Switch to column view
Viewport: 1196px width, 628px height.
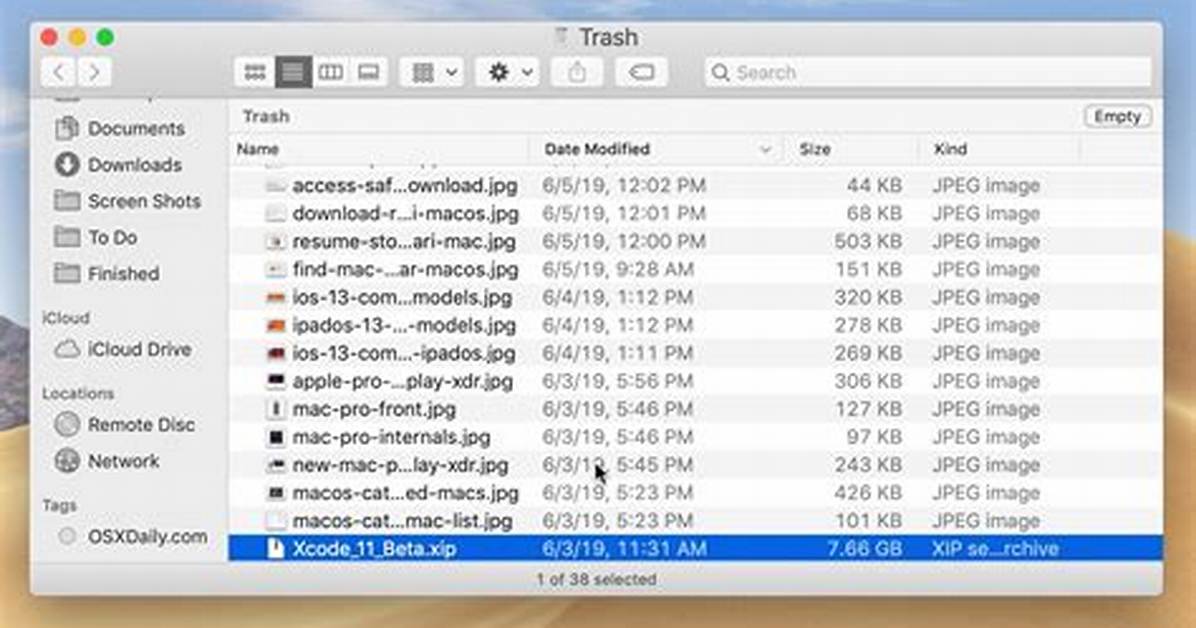click(x=330, y=72)
